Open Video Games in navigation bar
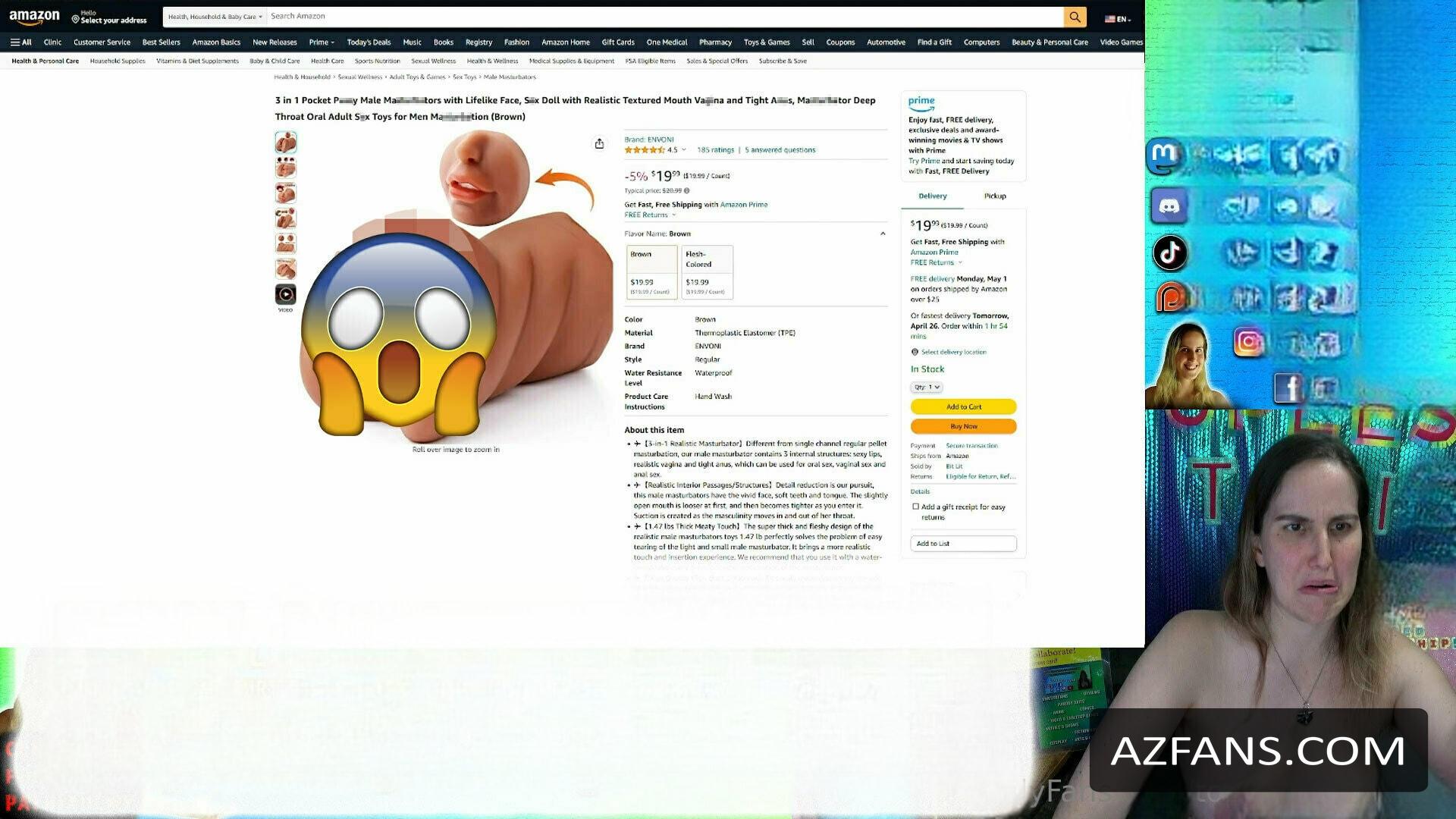 tap(1121, 42)
